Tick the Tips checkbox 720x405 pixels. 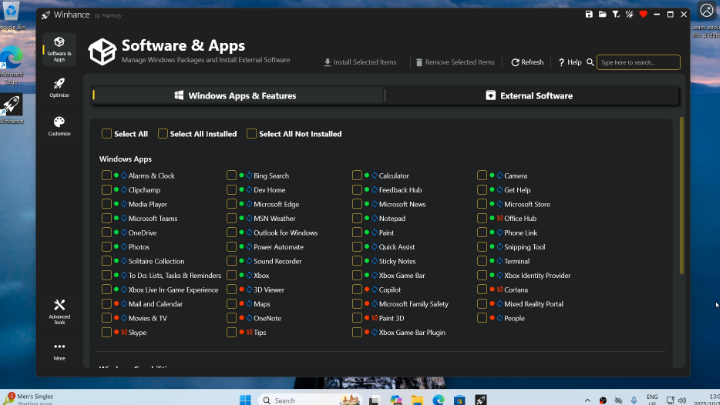231,332
